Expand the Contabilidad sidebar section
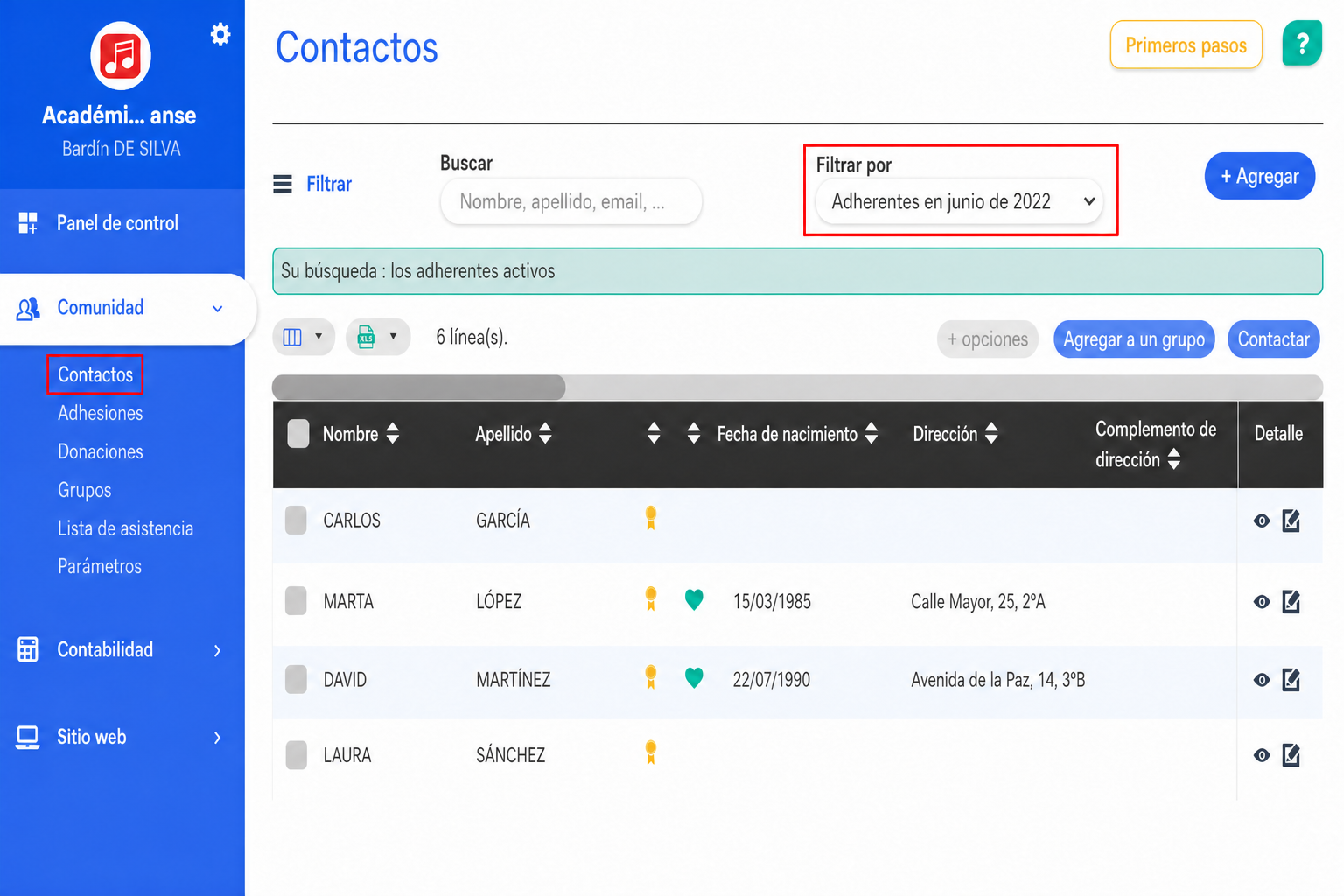The height and width of the screenshot is (896, 1344). point(121,649)
